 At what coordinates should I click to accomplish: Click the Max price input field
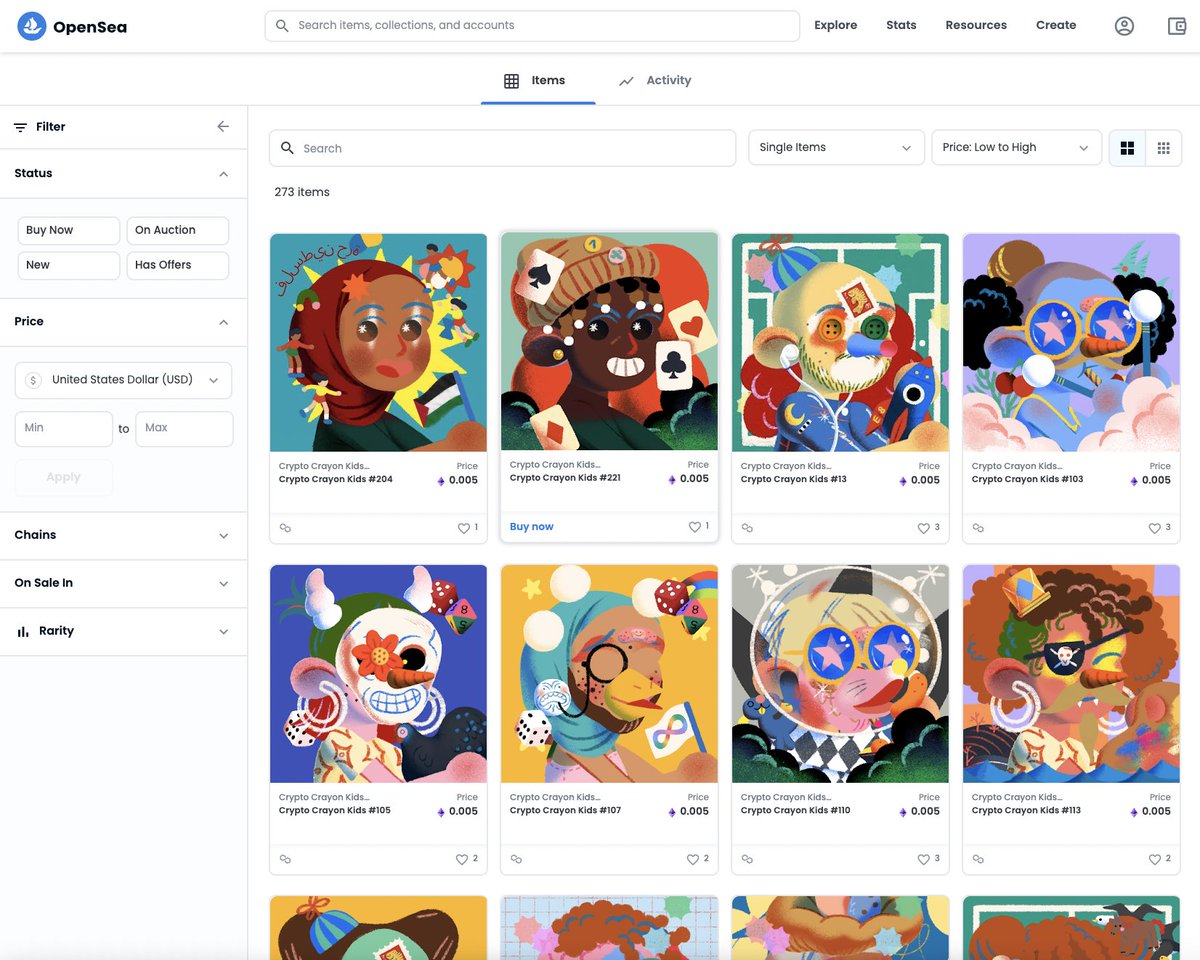pyautogui.click(x=184, y=428)
